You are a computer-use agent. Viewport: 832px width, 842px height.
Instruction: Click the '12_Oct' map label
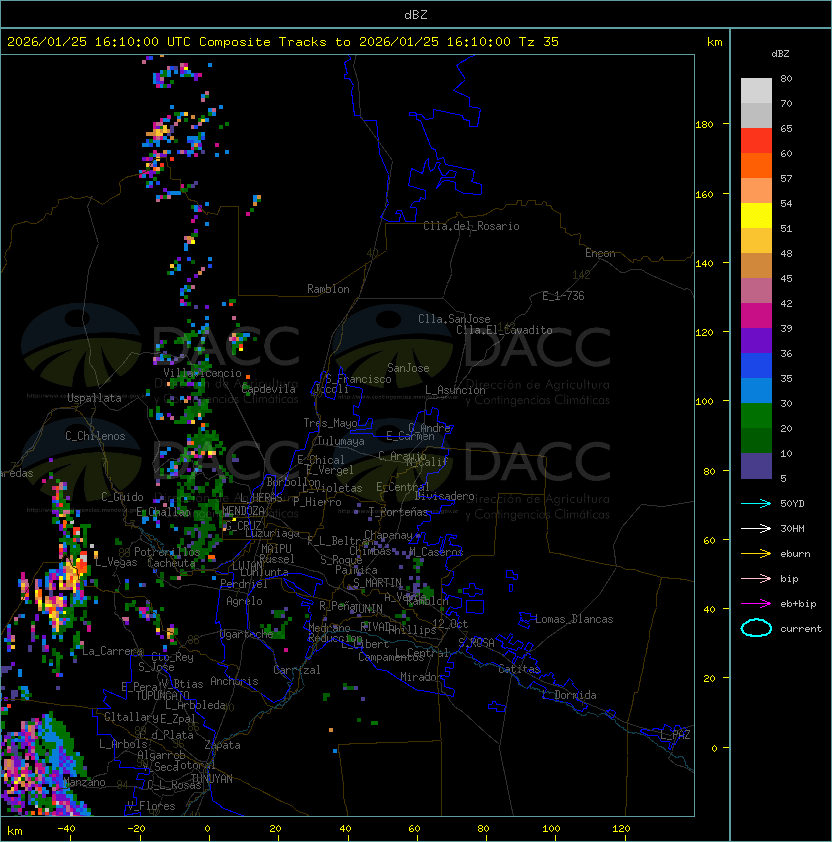[450, 624]
